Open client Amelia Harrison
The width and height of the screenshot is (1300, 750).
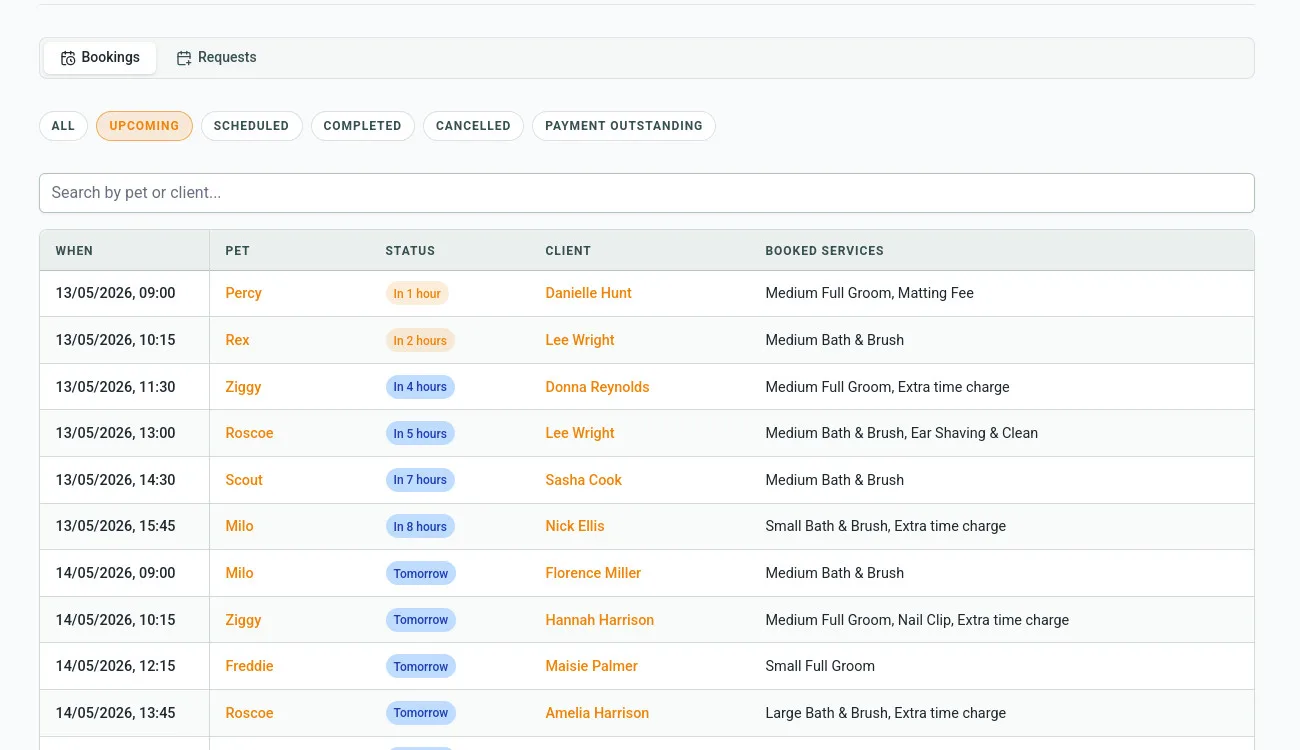[598, 713]
